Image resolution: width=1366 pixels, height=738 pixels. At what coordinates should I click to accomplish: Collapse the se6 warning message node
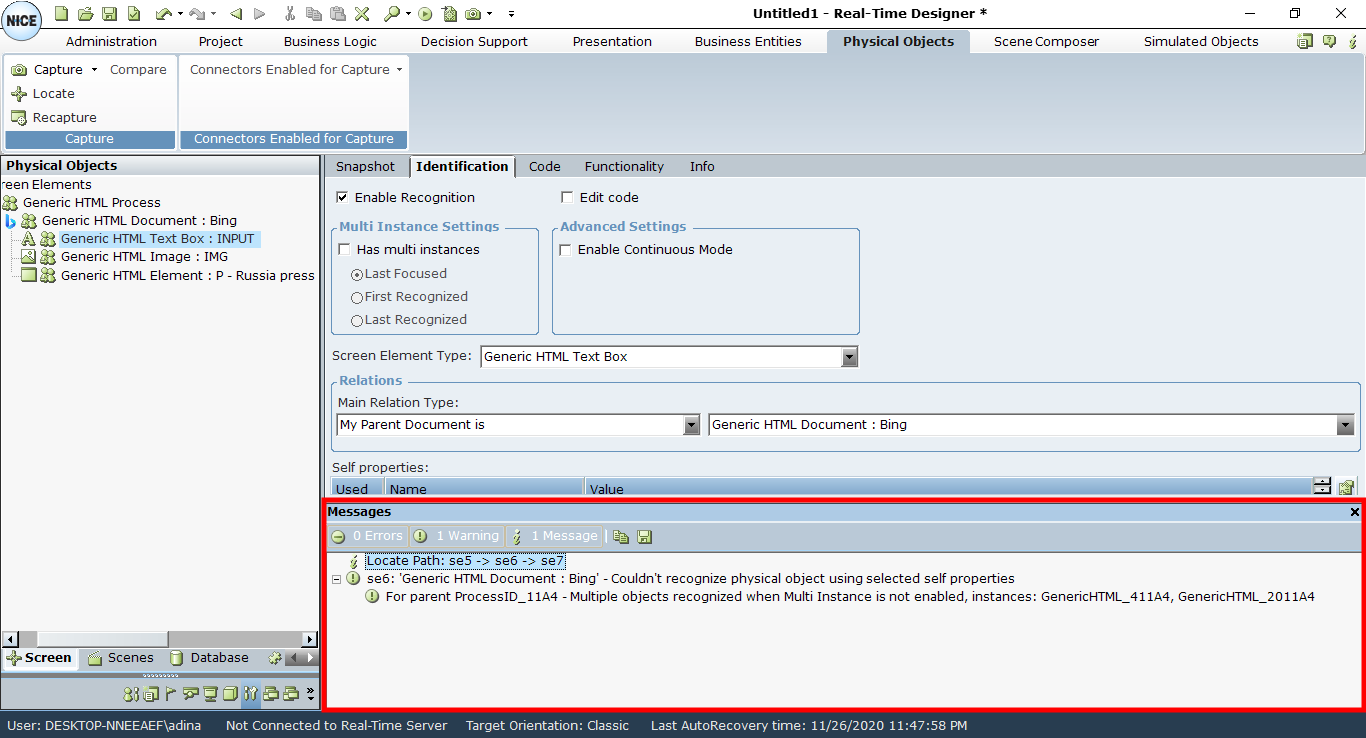pos(337,579)
